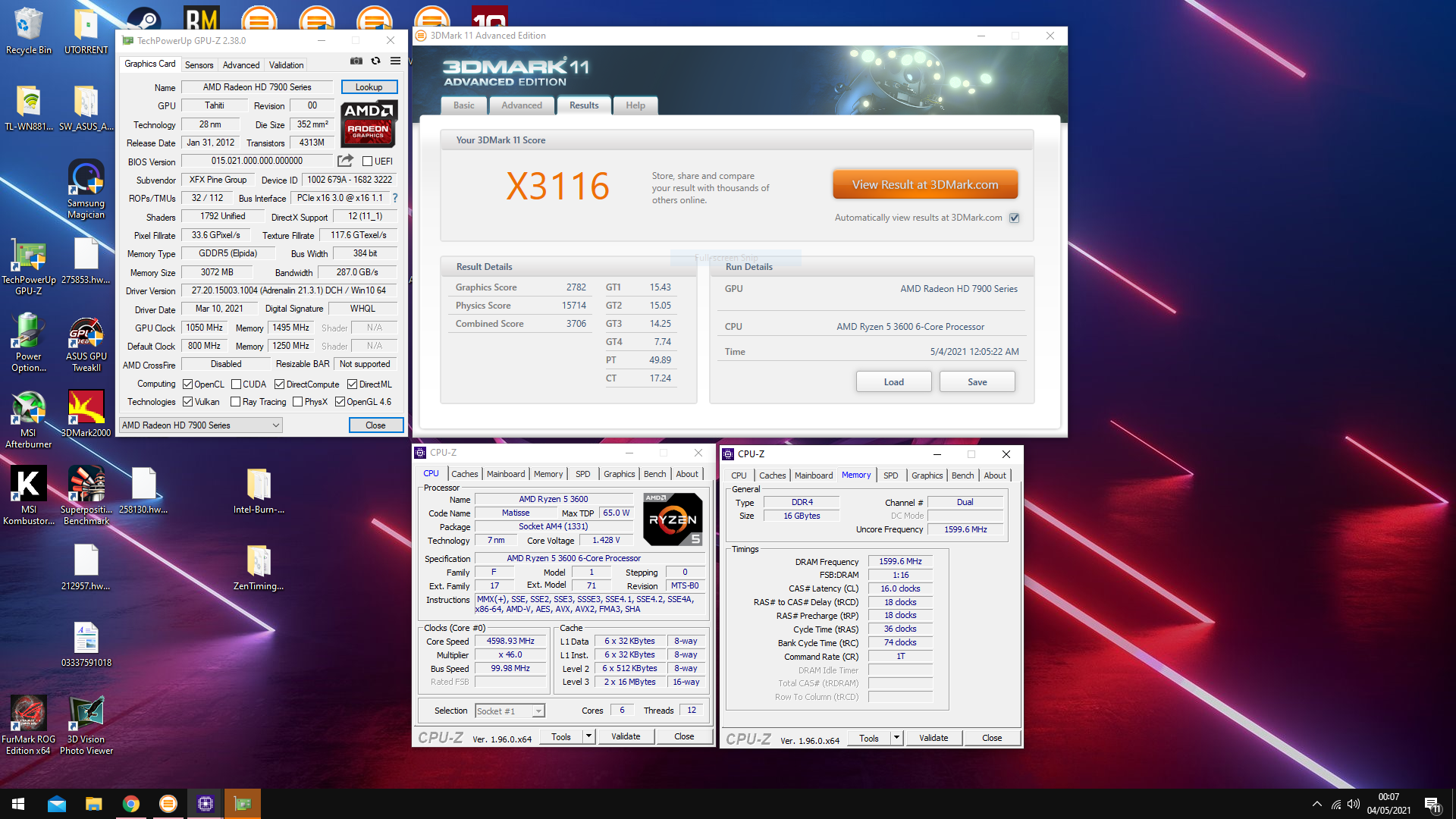Open Google Chrome from the taskbar
This screenshot has width=1456, height=819.
131,804
